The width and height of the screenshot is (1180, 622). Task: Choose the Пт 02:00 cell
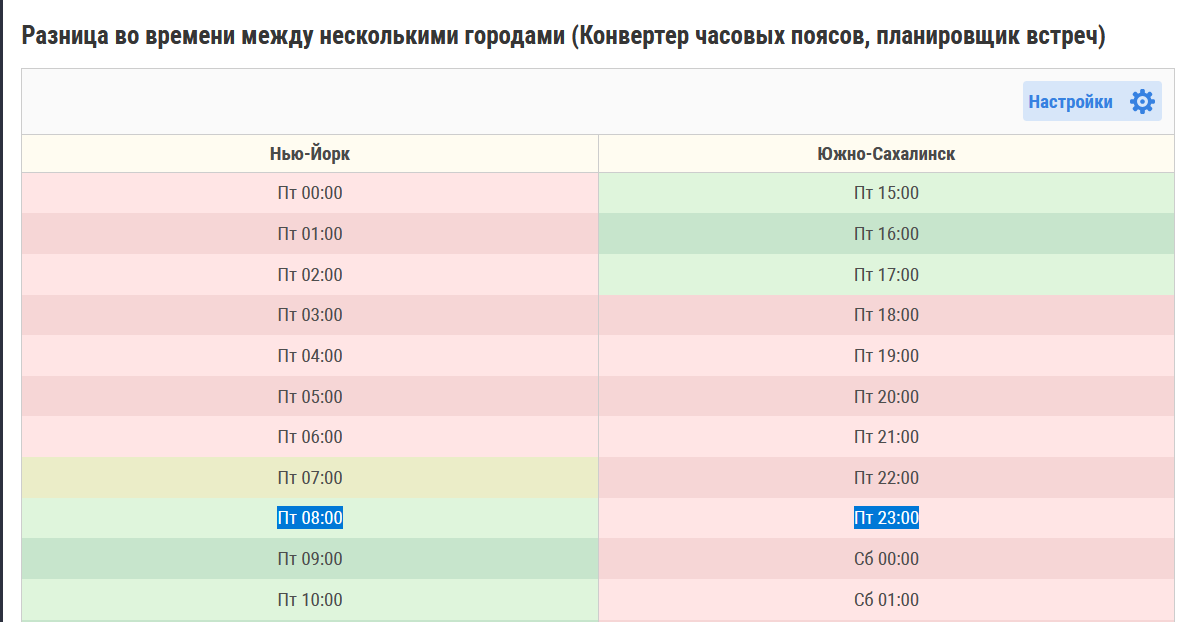click(310, 275)
